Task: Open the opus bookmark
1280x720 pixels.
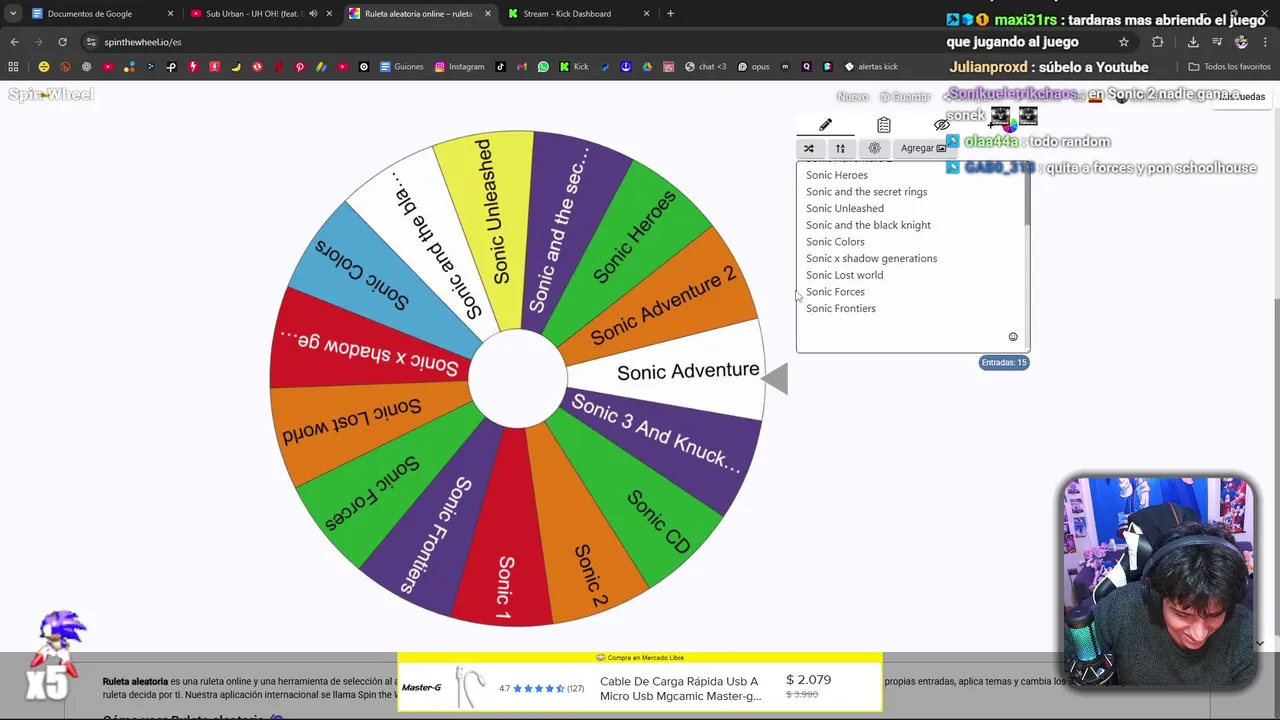Action: pyautogui.click(x=753, y=67)
